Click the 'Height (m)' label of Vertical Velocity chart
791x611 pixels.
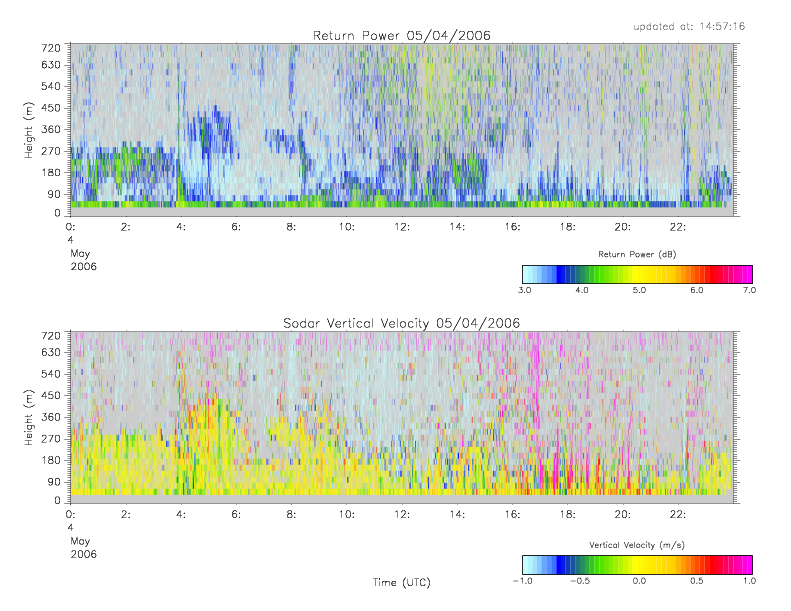point(29,417)
